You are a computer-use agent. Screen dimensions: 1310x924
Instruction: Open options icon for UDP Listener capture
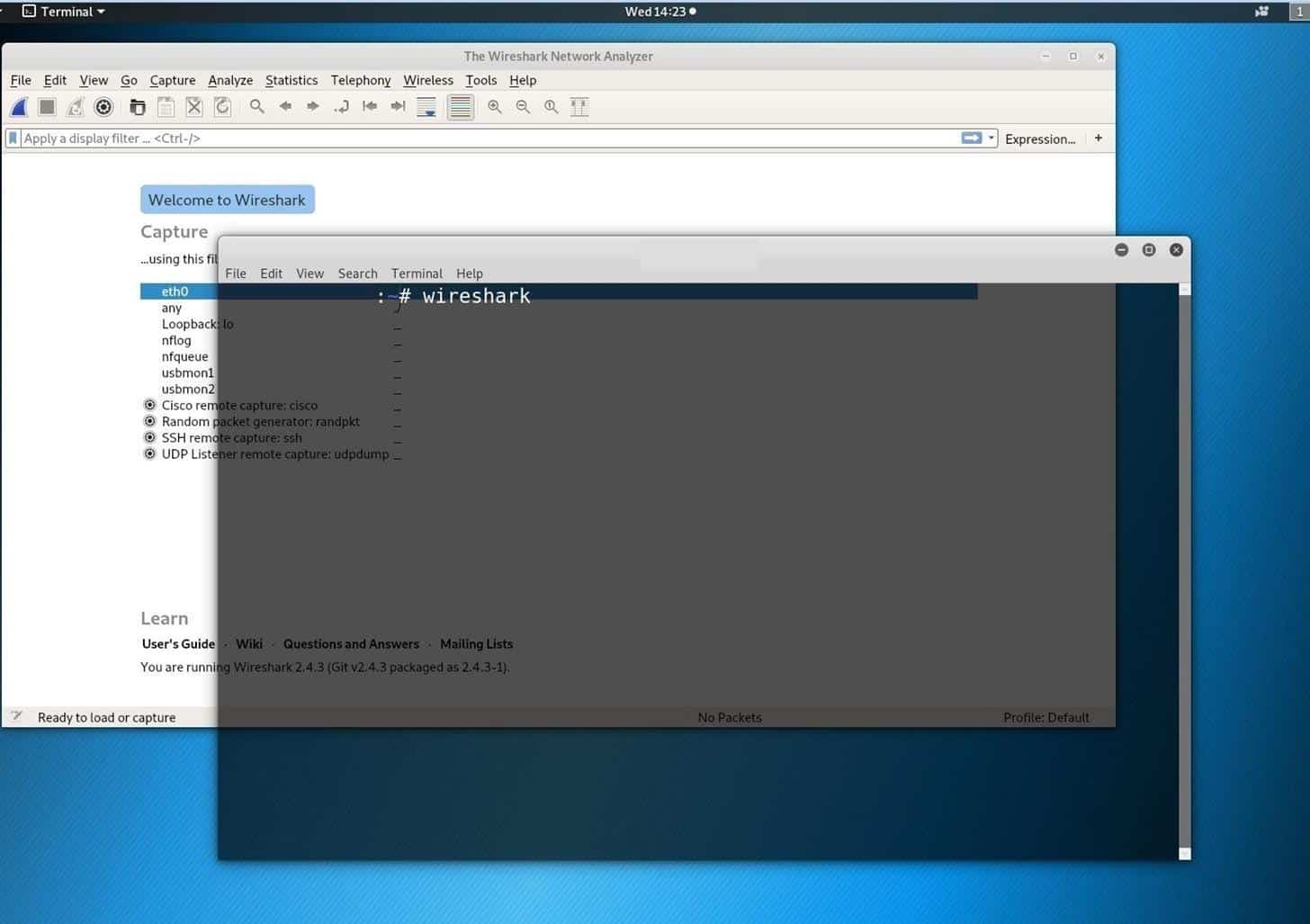coord(150,453)
